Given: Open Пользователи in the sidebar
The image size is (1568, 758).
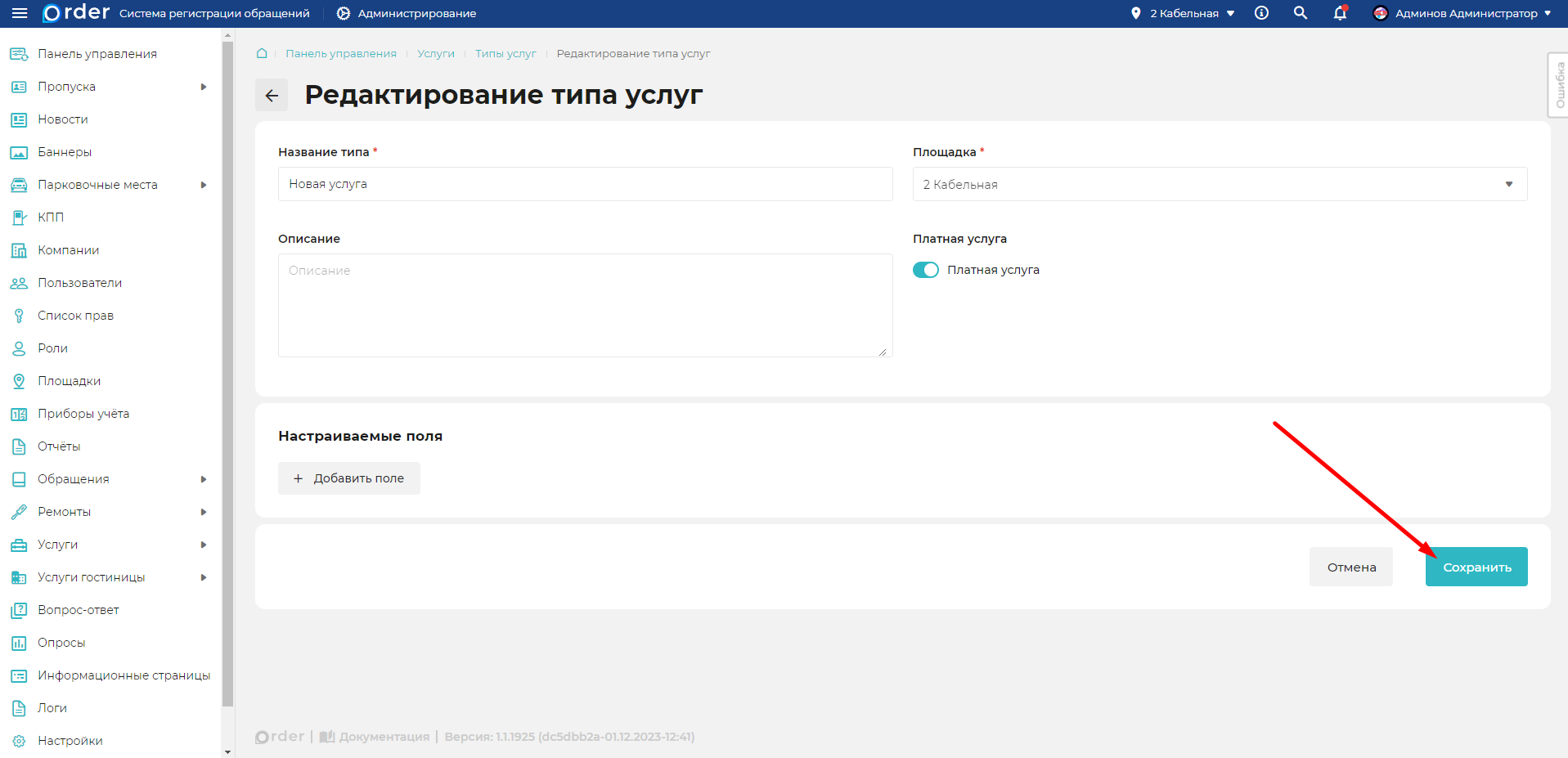Looking at the screenshot, I should (79, 283).
